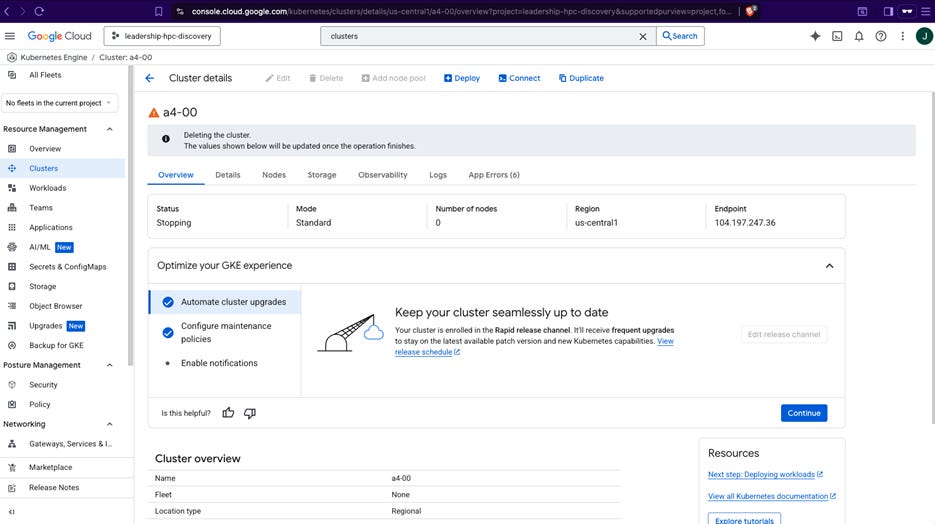Click the blue Continue button

(804, 413)
